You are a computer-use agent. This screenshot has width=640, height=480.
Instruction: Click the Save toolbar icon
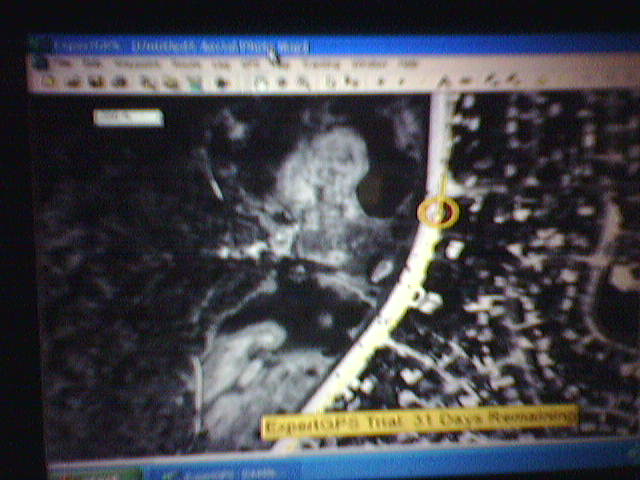pyautogui.click(x=97, y=82)
